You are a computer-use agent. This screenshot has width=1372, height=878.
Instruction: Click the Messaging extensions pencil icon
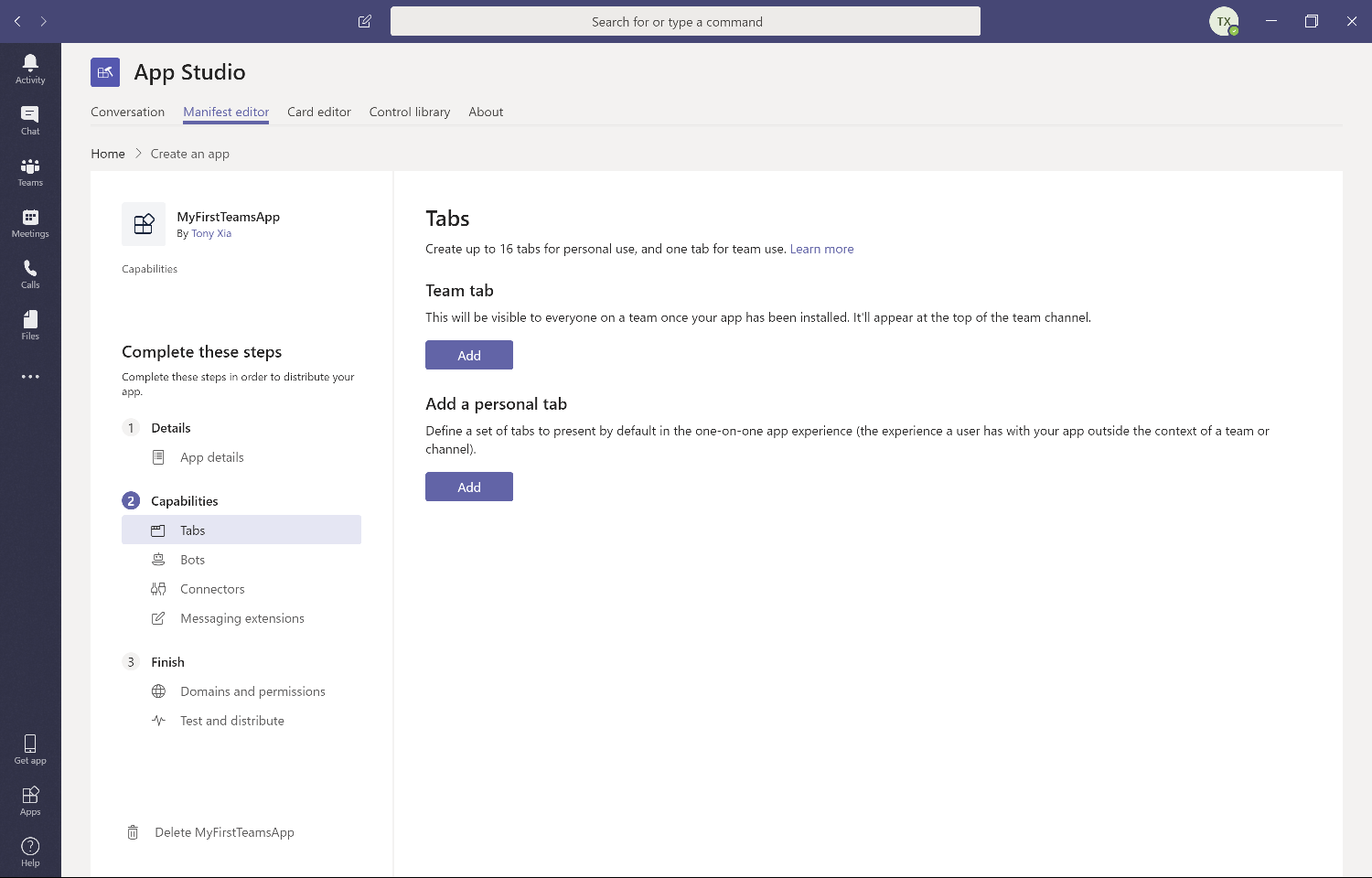(x=158, y=618)
